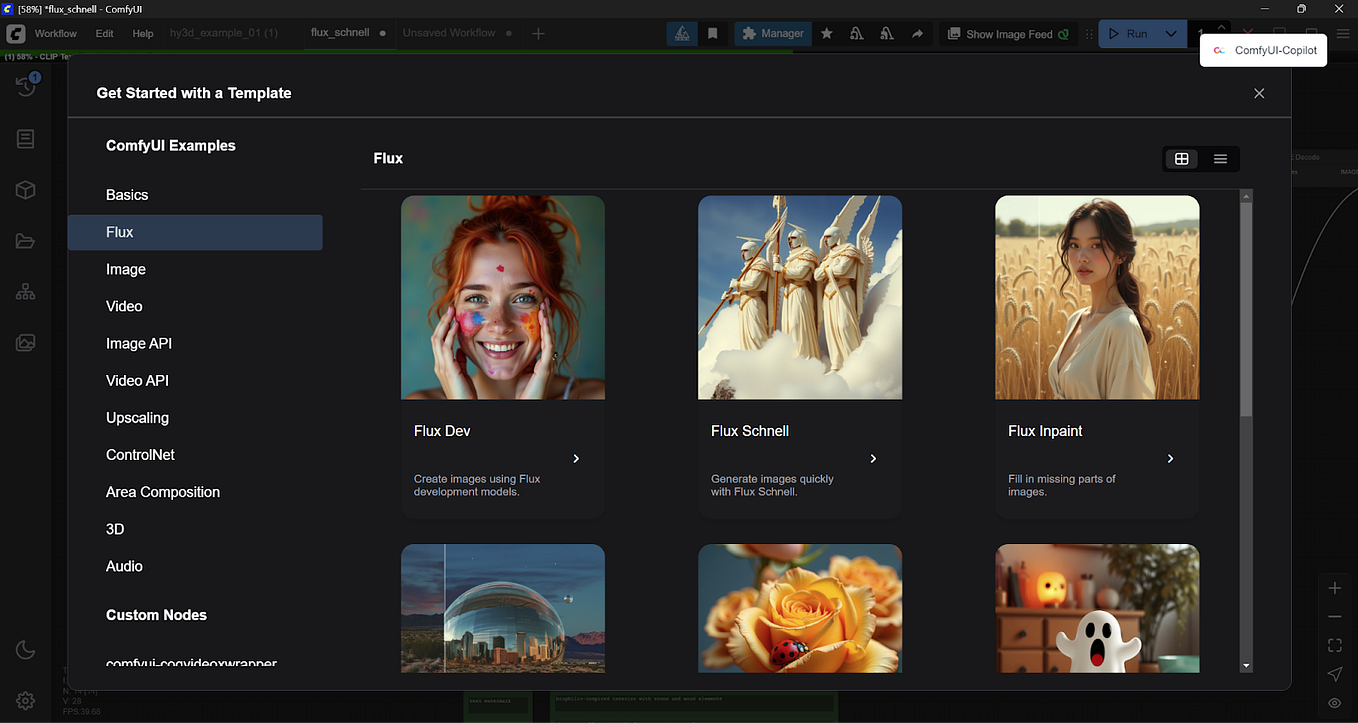1358x723 pixels.
Task: Open ComfyUI settings with the gear icon
Action: pyautogui.click(x=25, y=700)
